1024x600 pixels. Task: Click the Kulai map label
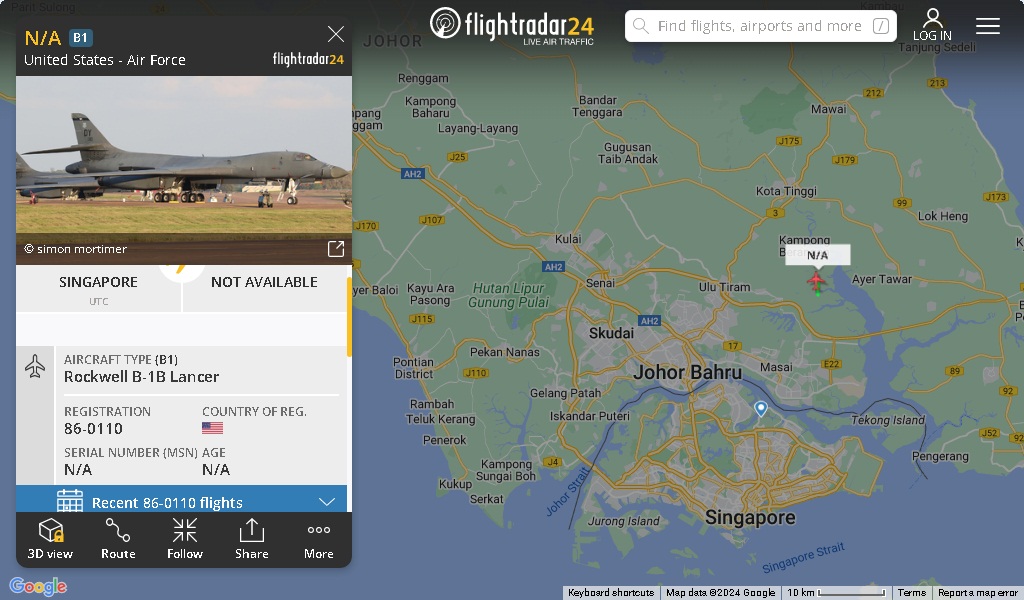coord(568,239)
